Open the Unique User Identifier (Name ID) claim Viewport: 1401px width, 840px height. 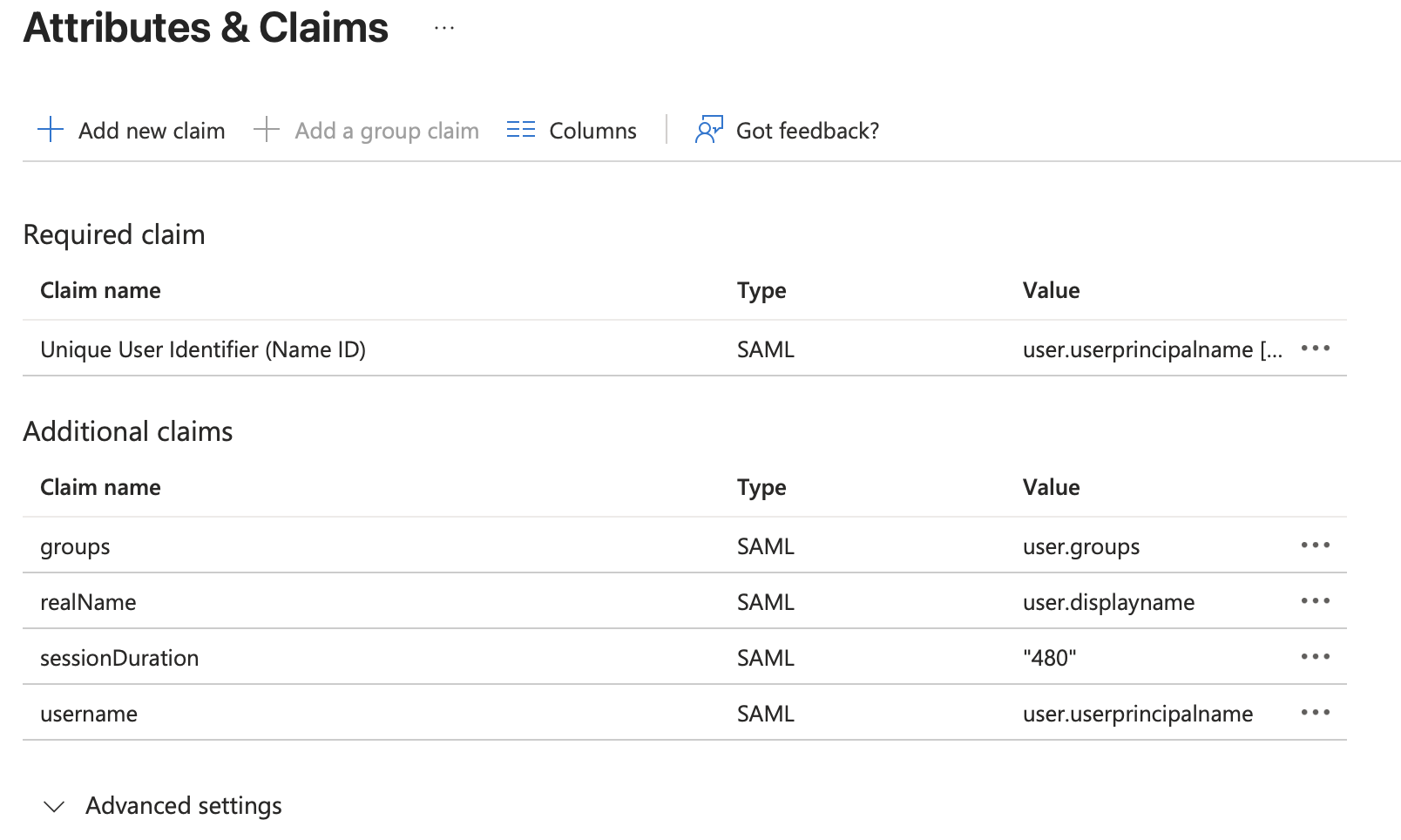[203, 349]
